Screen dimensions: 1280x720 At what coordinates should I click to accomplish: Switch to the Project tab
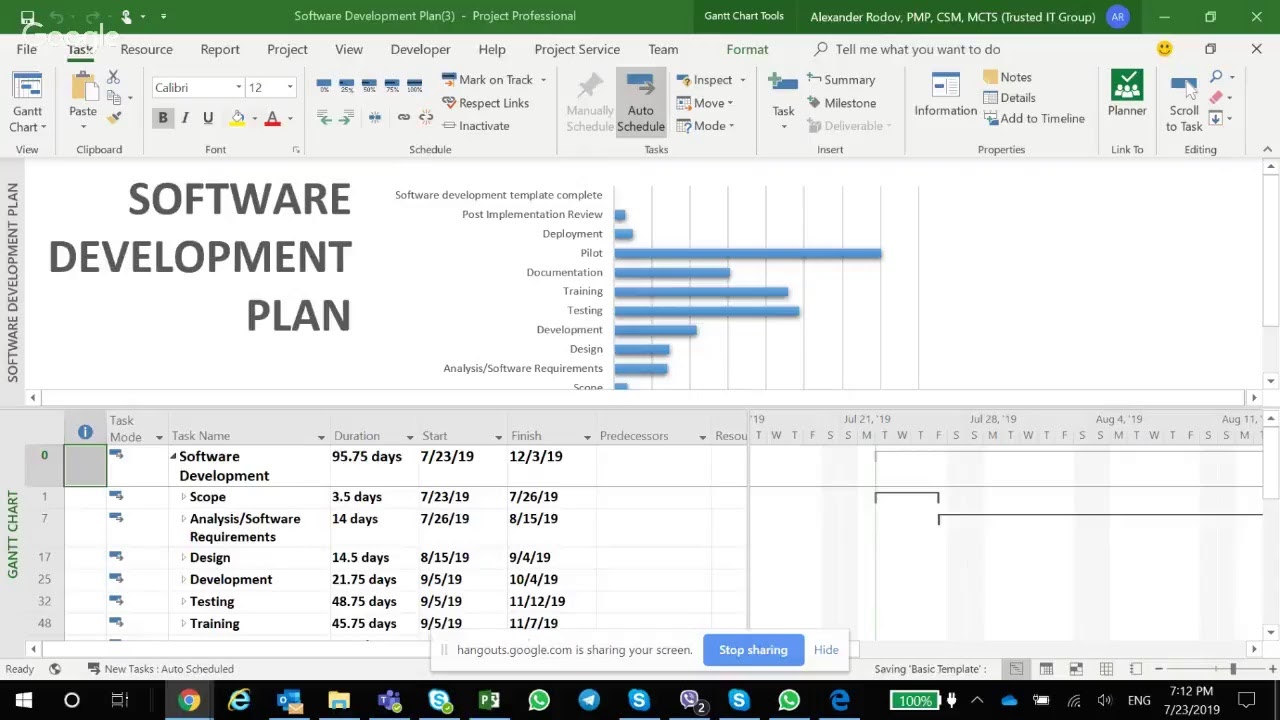tap(287, 49)
